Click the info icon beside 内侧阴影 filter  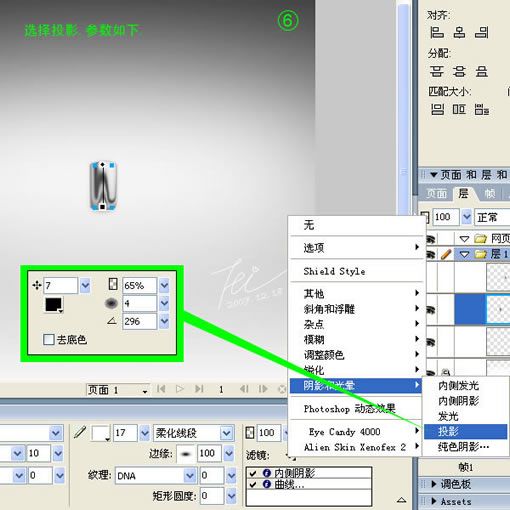pyautogui.click(x=266, y=473)
